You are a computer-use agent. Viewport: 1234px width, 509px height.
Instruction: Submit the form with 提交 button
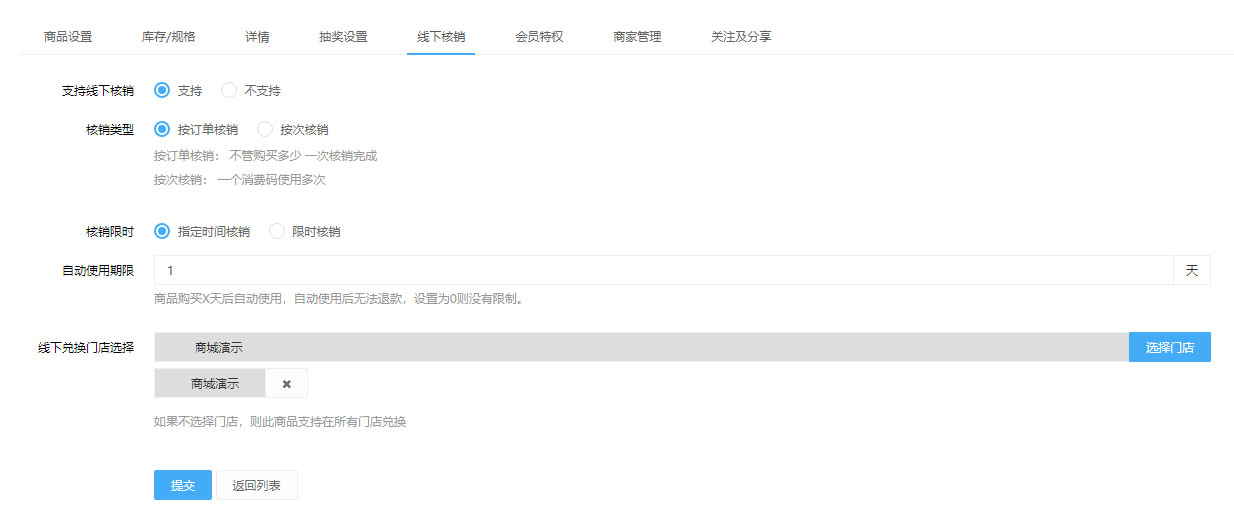pos(183,485)
